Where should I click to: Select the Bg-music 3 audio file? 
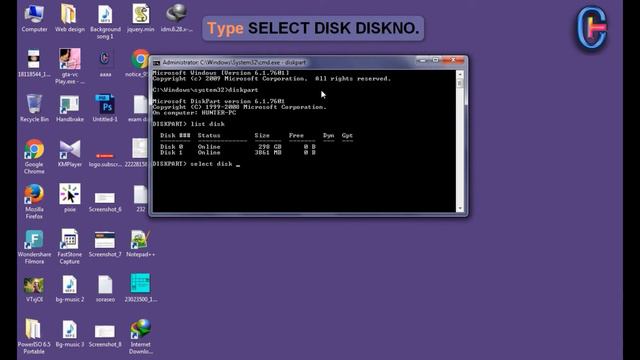(x=69, y=333)
